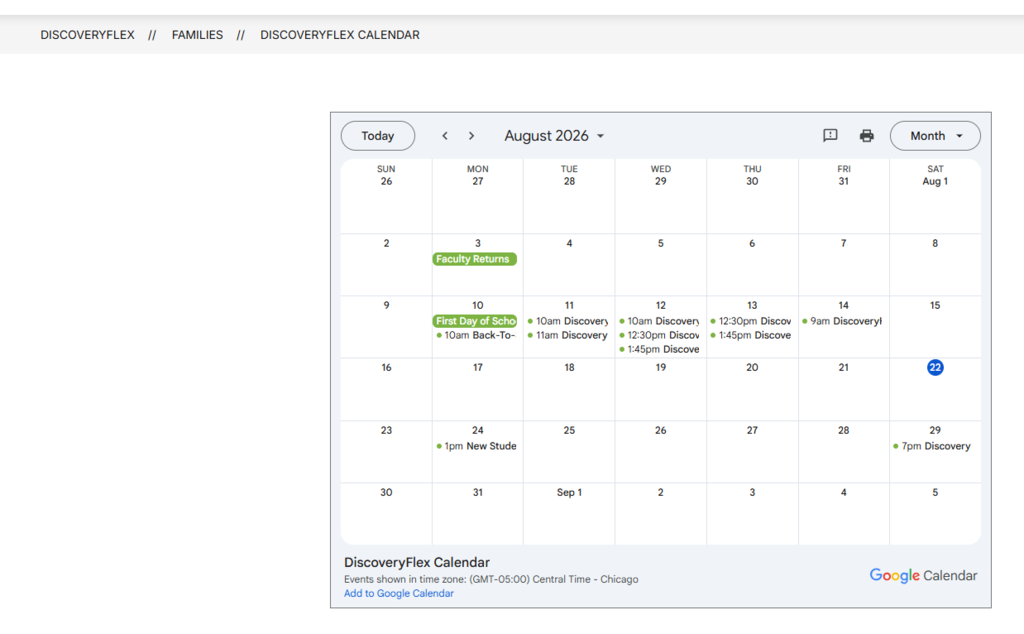Select date 15 on Saturday
The width and height of the screenshot is (1024, 634).
[x=935, y=306]
